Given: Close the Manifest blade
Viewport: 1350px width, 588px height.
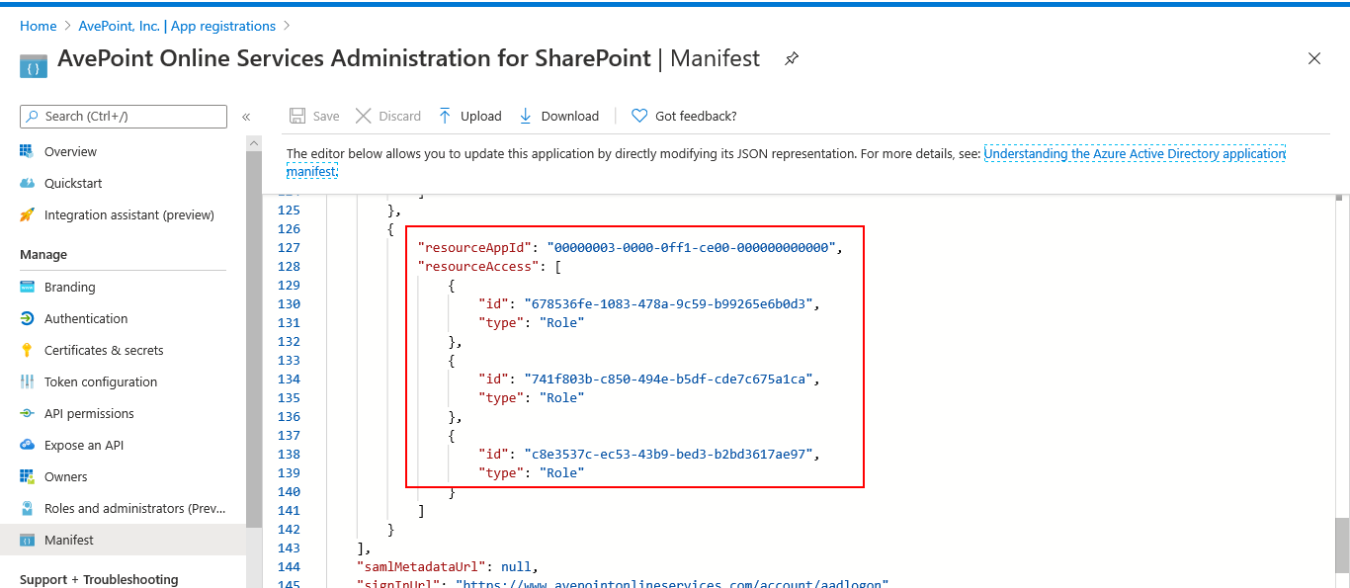Looking at the screenshot, I should point(1315,59).
